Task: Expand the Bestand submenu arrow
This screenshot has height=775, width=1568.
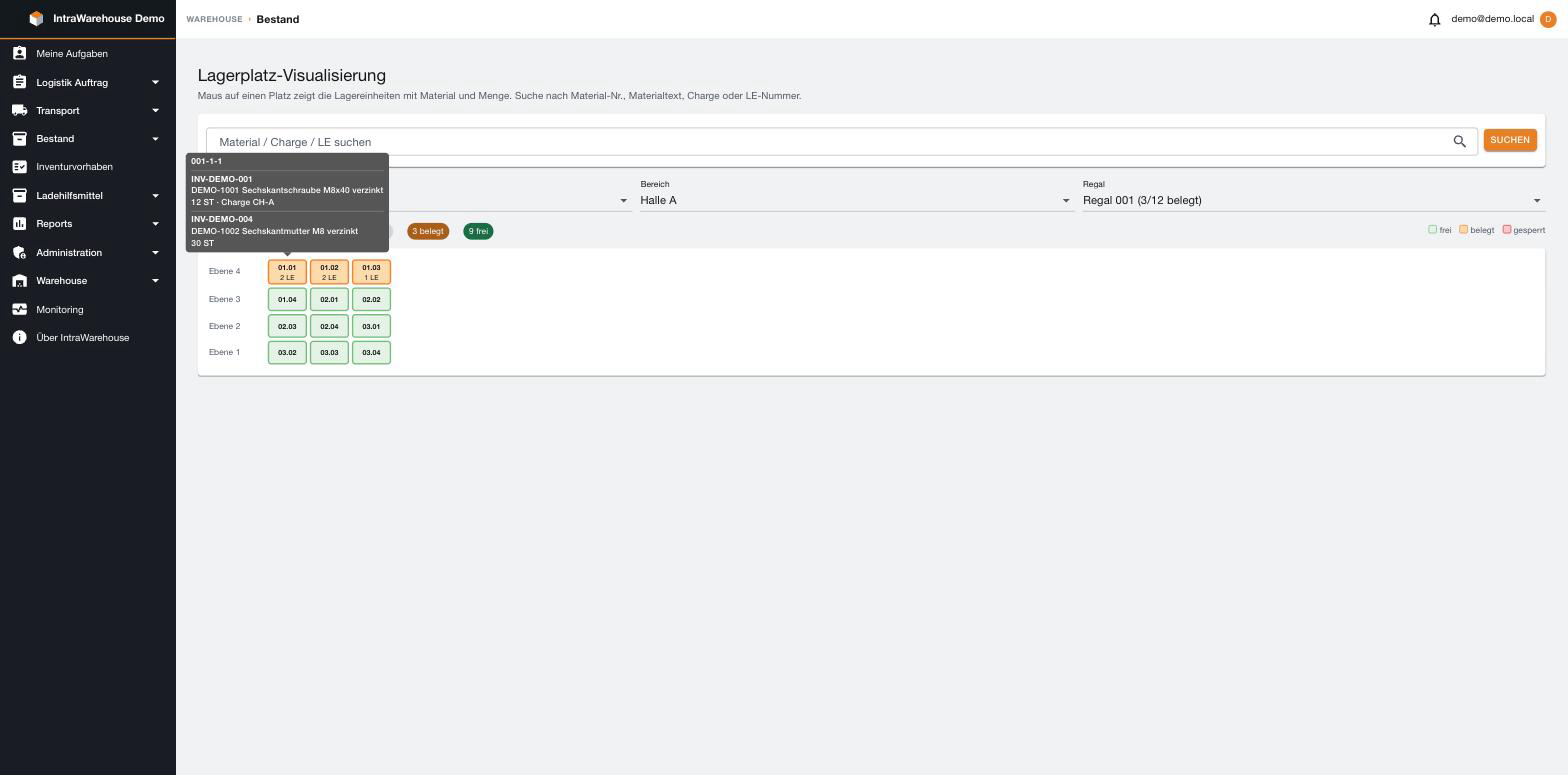Action: (x=155, y=139)
